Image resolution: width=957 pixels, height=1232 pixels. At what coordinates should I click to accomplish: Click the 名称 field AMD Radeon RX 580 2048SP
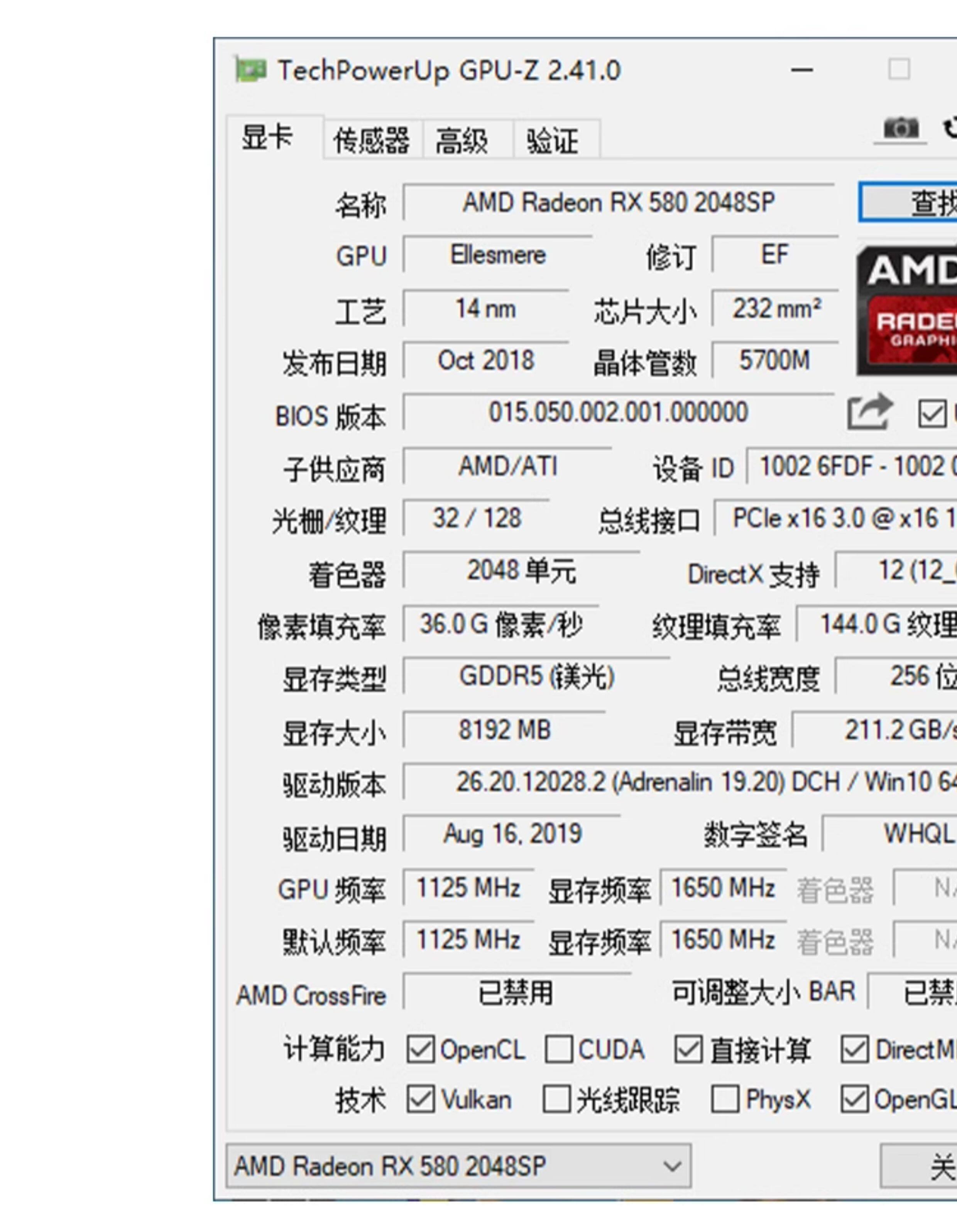(x=619, y=202)
